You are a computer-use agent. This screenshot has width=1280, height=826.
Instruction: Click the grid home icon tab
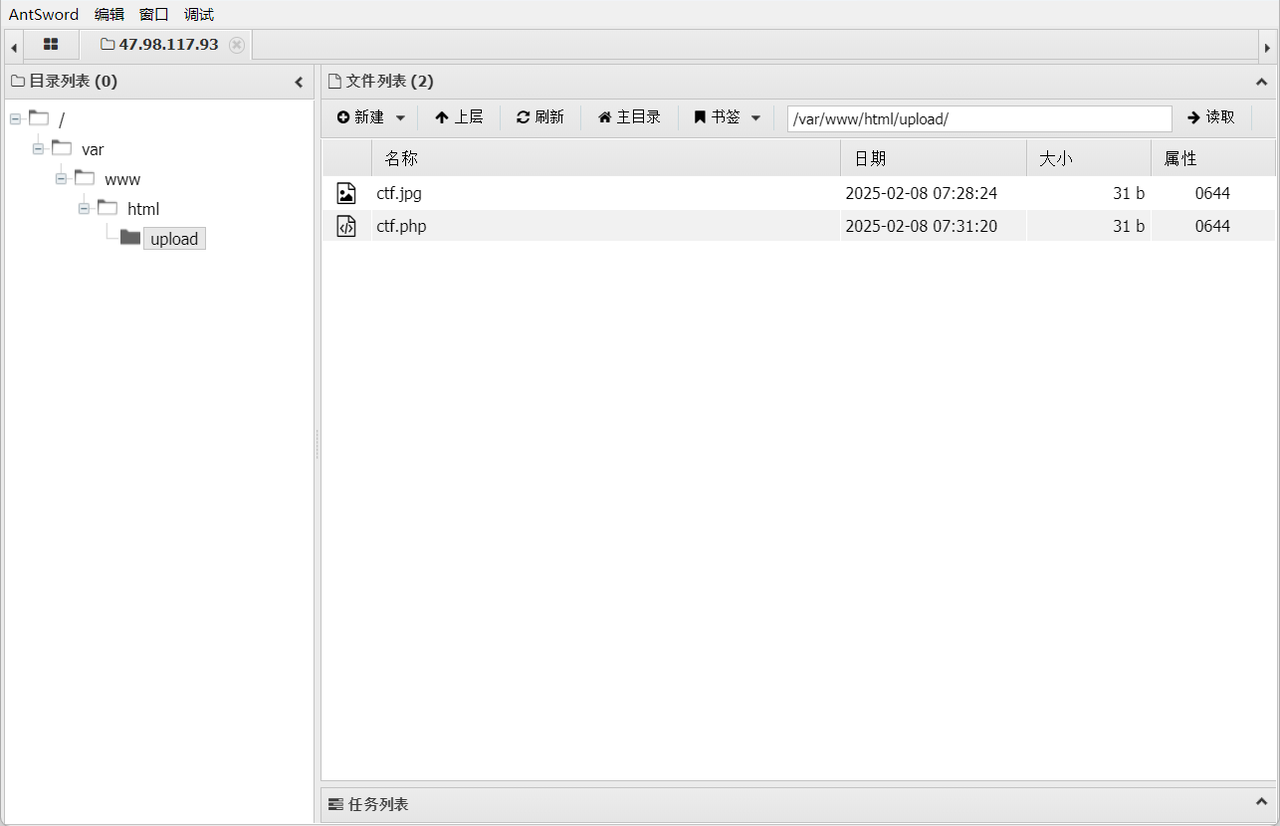pos(50,45)
